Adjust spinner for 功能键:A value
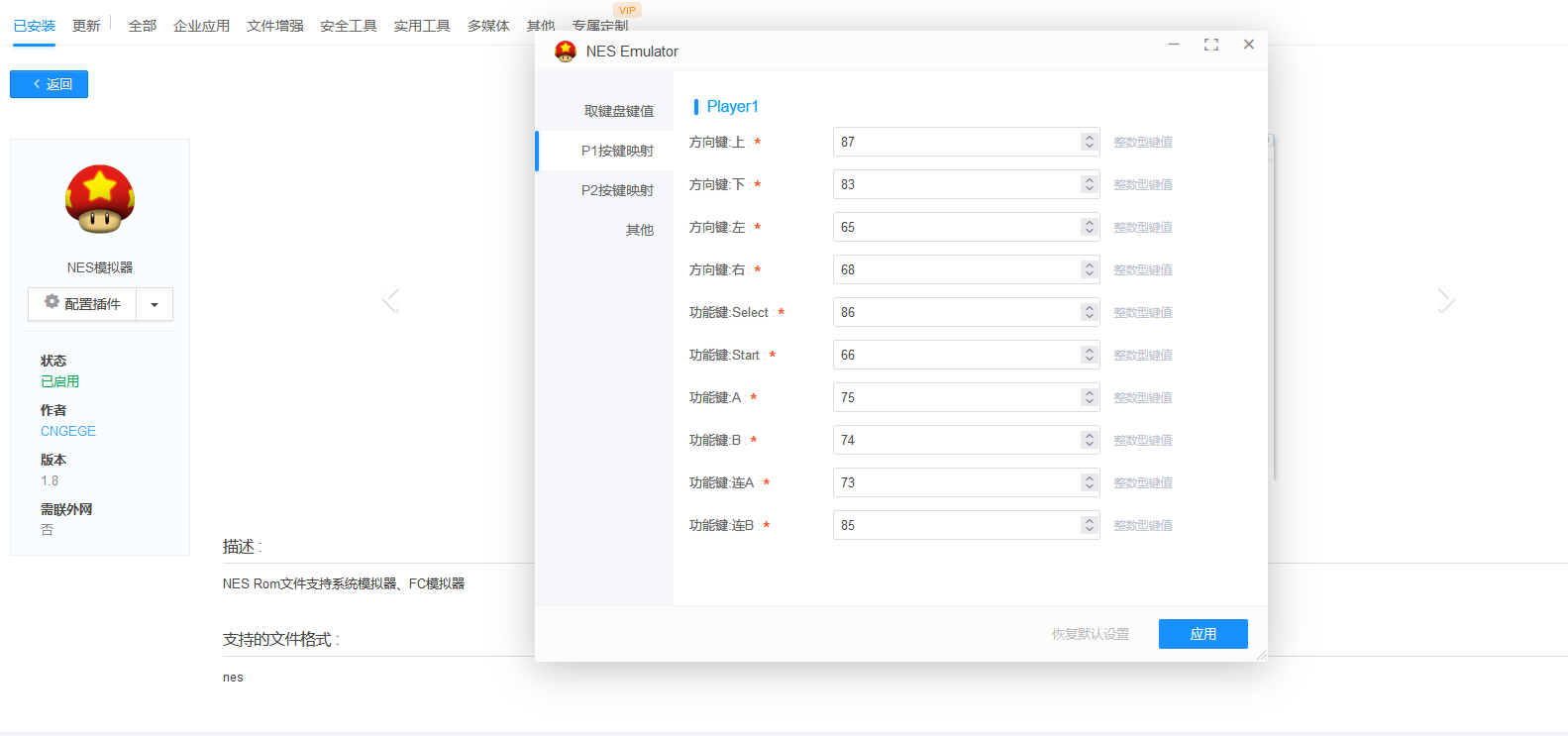The image size is (1568, 736). pyautogui.click(x=1090, y=397)
